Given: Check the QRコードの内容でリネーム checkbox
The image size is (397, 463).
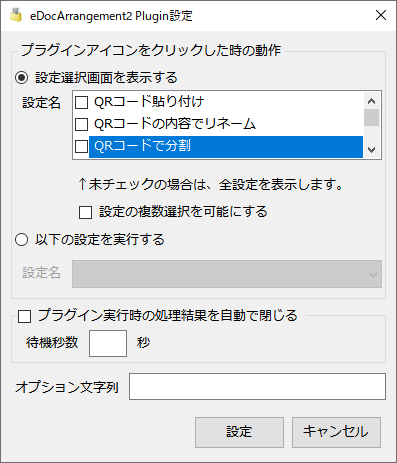Looking at the screenshot, I should (x=82, y=124).
